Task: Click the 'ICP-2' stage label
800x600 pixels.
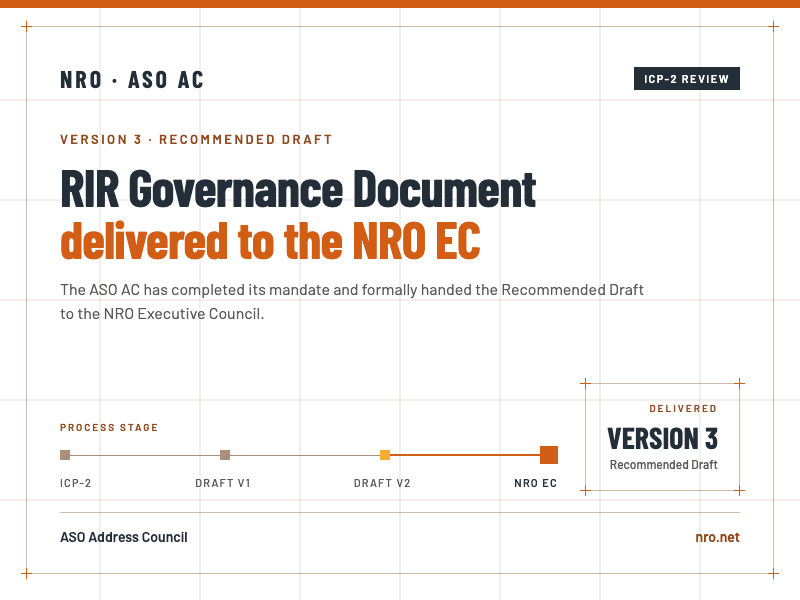Action: tap(76, 483)
